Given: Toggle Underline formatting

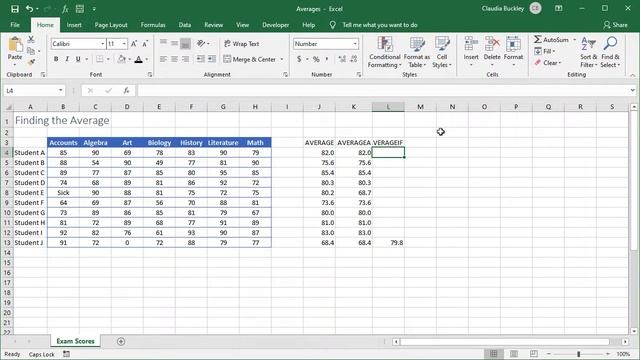Looking at the screenshot, I should [78, 59].
